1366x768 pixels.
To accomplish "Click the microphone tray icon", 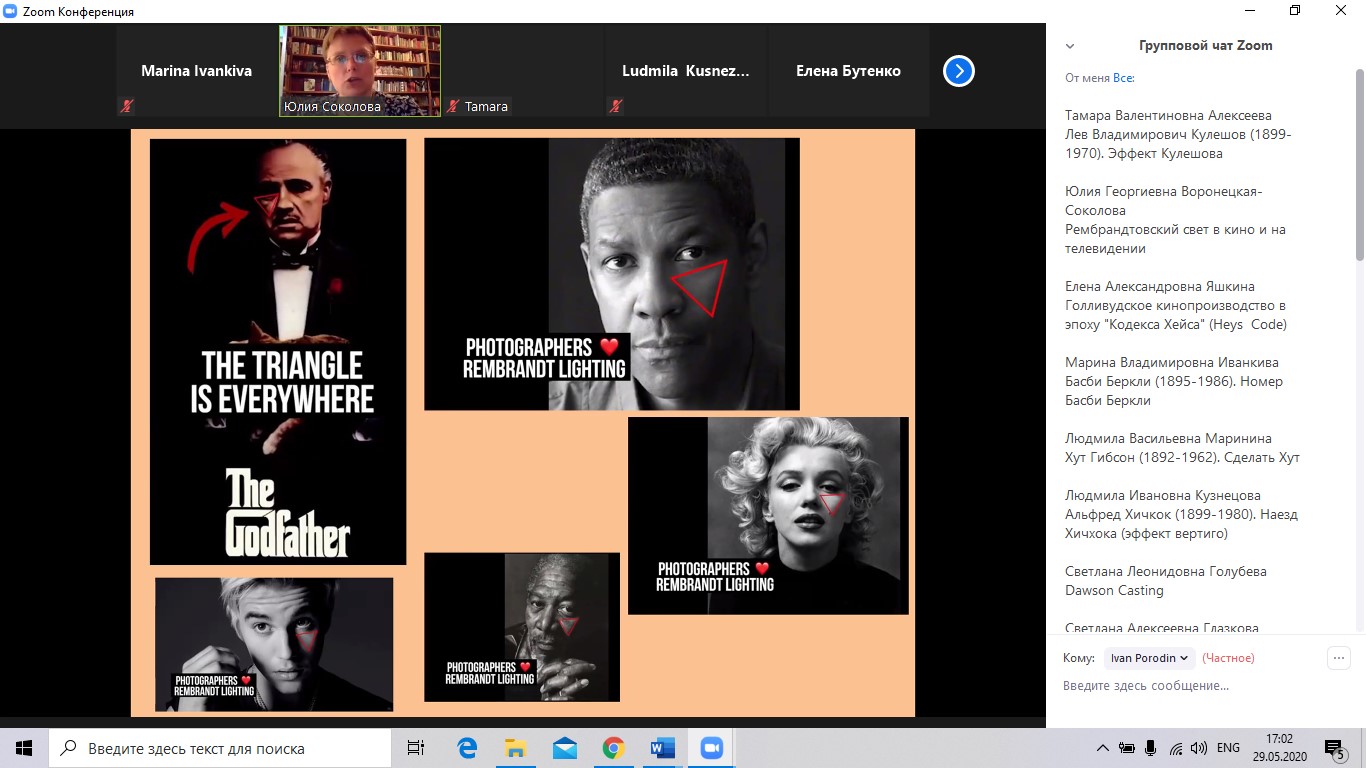I will tap(1151, 748).
